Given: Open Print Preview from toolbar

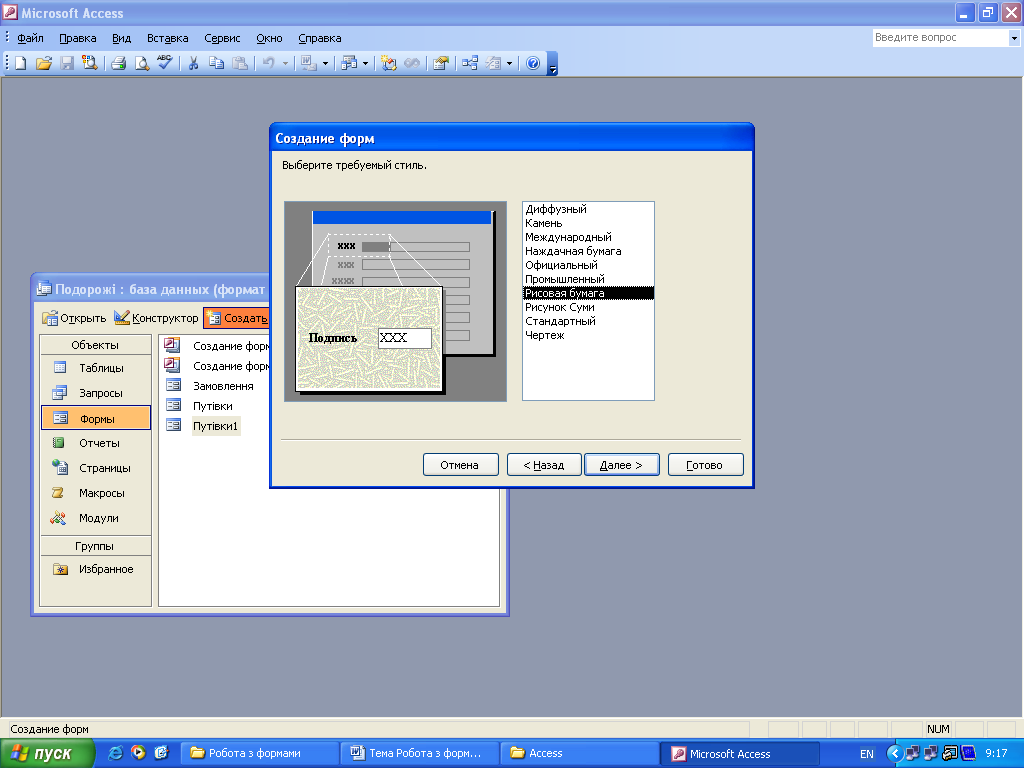Looking at the screenshot, I should tap(141, 63).
